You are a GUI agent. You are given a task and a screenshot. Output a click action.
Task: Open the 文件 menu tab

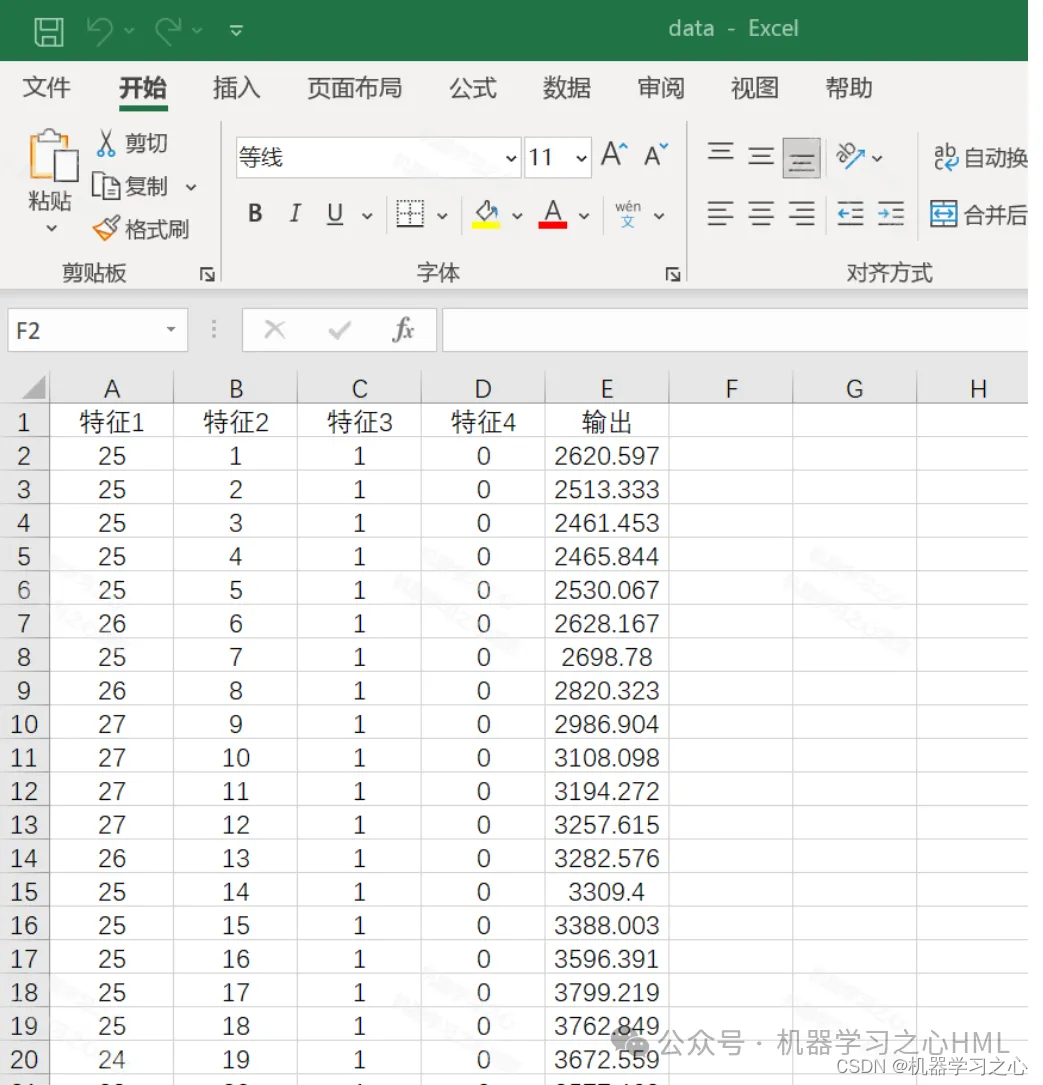[x=47, y=88]
